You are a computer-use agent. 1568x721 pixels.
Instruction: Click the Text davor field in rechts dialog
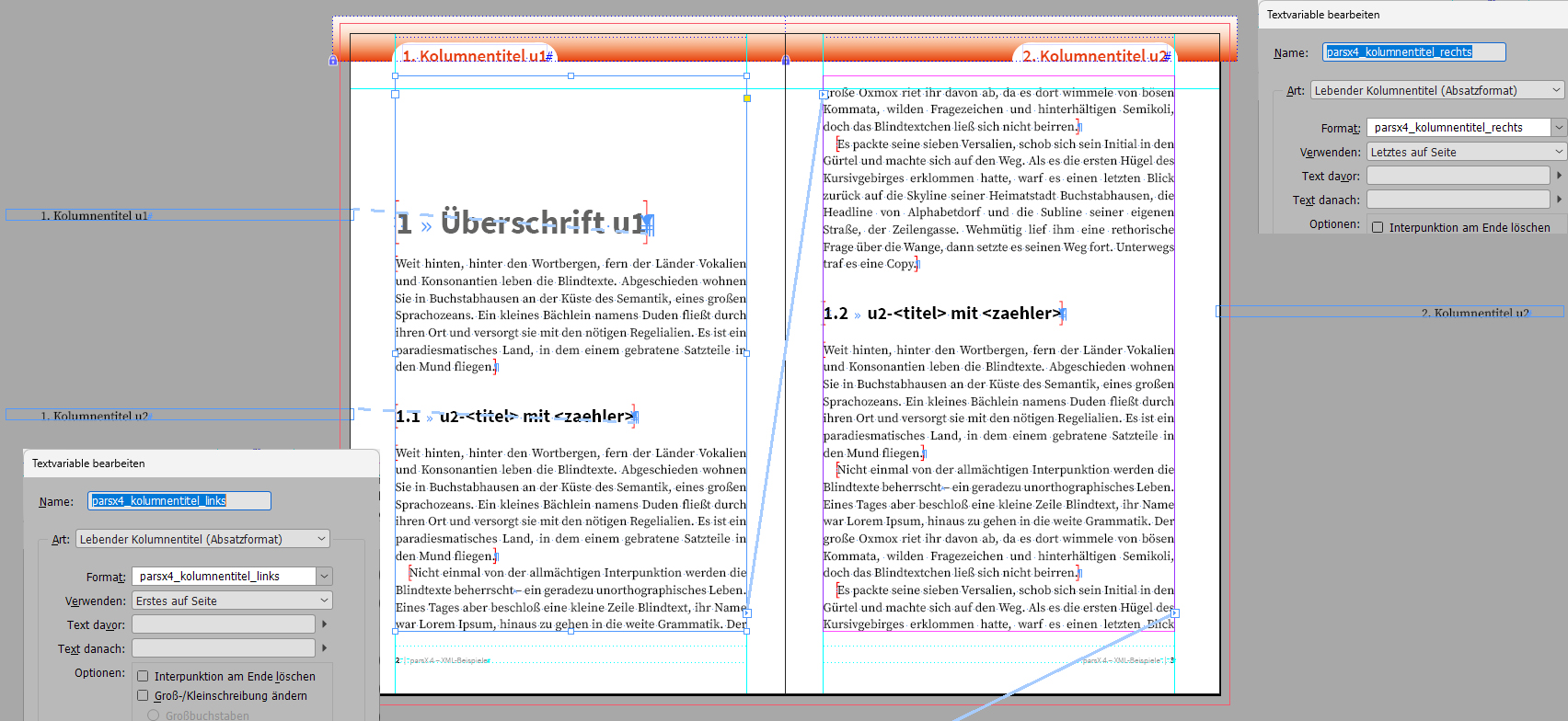[x=1458, y=176]
